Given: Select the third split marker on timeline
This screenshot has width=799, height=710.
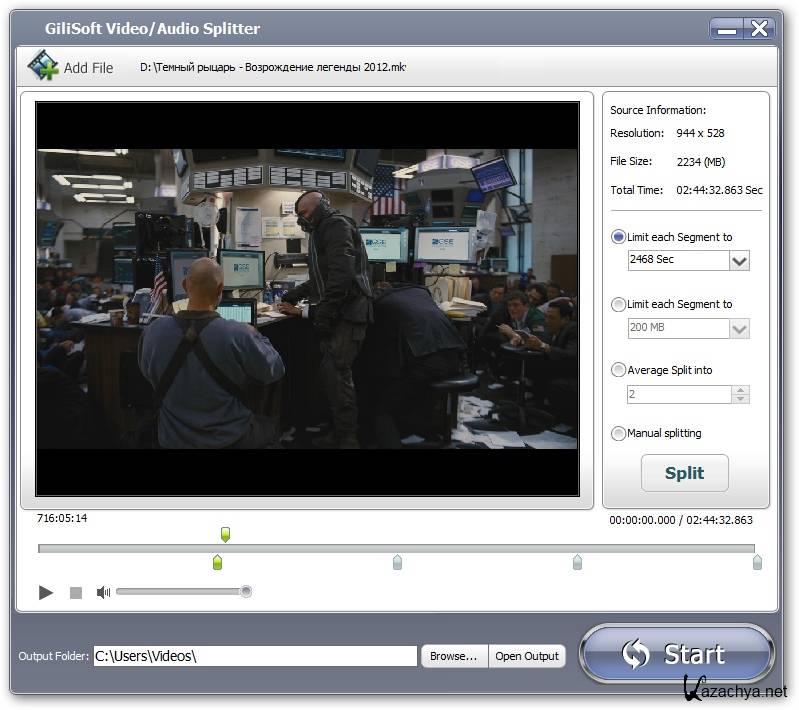Looking at the screenshot, I should (x=577, y=563).
